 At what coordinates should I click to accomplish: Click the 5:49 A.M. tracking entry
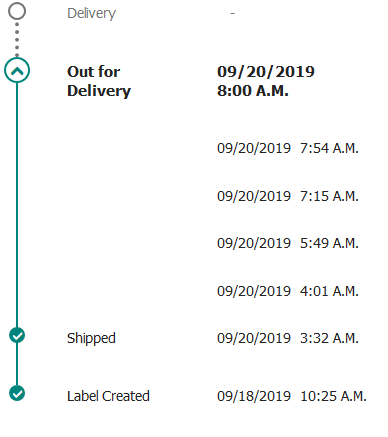(x=288, y=243)
